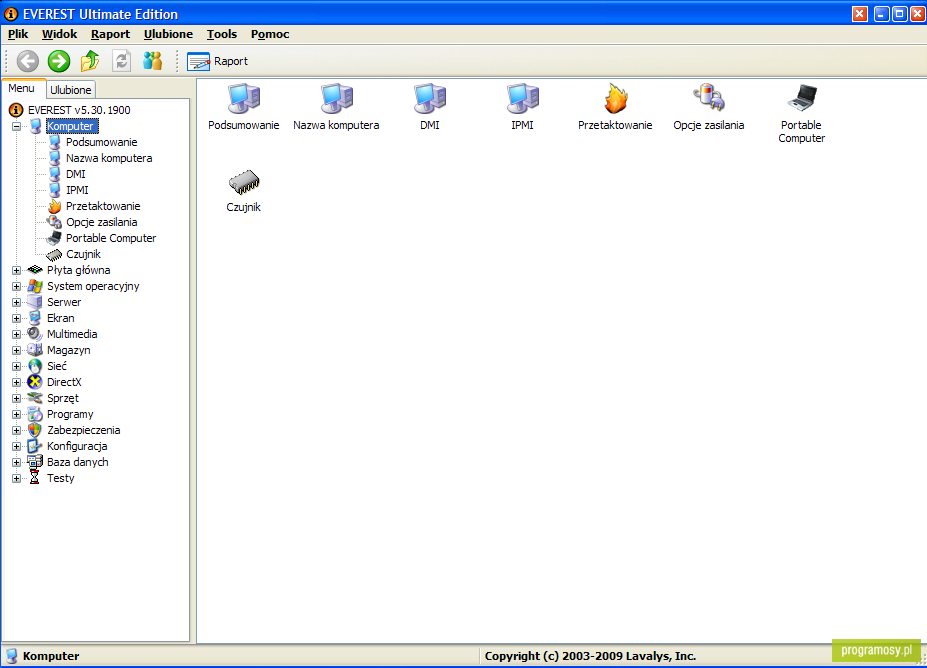This screenshot has width=927, height=668.
Task: Click the green Forward arrow toolbar button
Action: tap(59, 61)
